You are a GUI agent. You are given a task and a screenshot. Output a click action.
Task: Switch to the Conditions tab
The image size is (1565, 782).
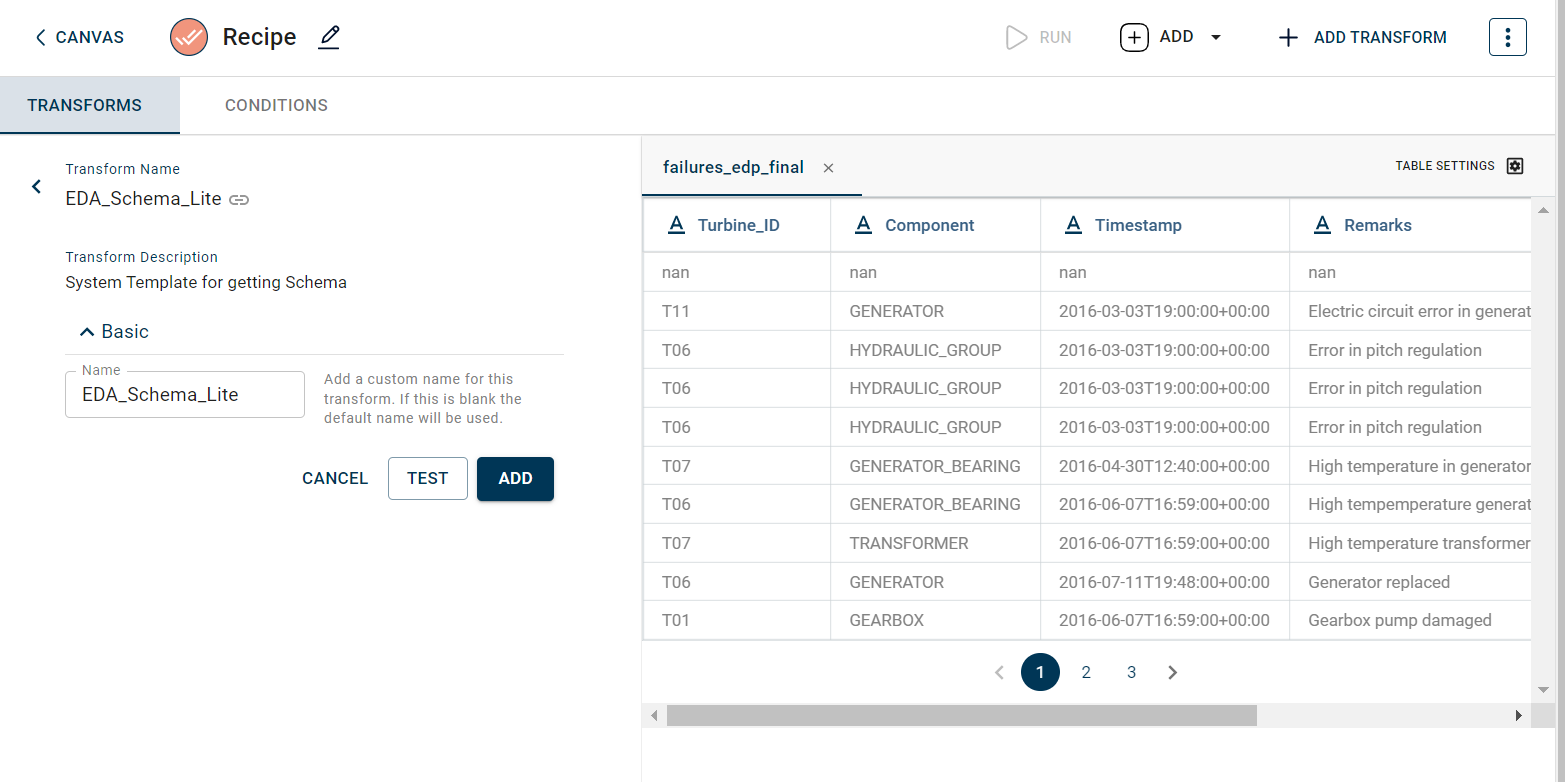click(276, 105)
